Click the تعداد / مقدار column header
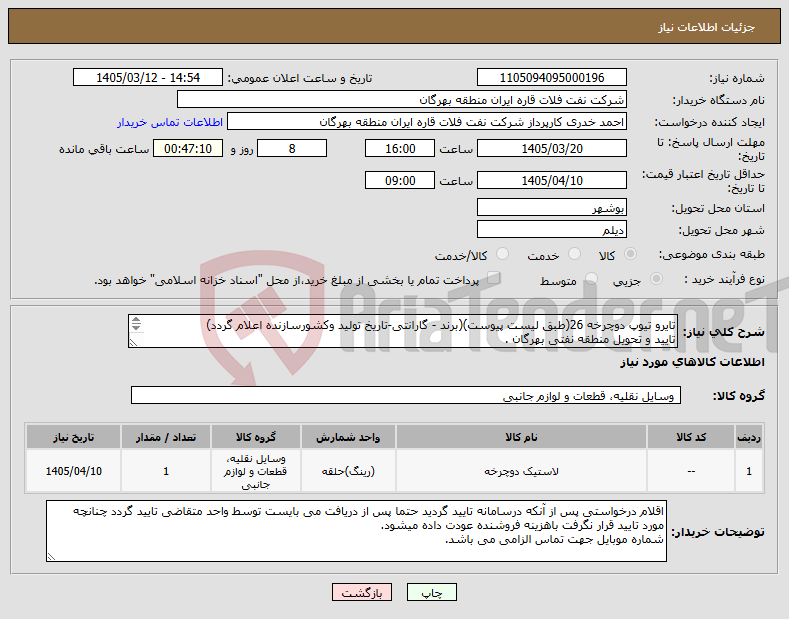 (x=166, y=437)
